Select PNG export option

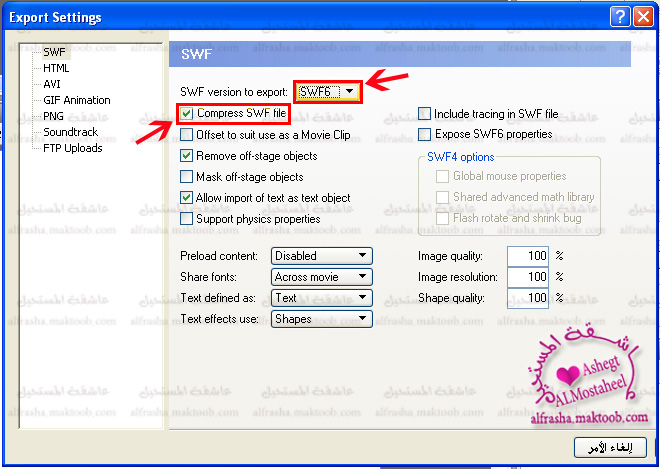(x=54, y=116)
